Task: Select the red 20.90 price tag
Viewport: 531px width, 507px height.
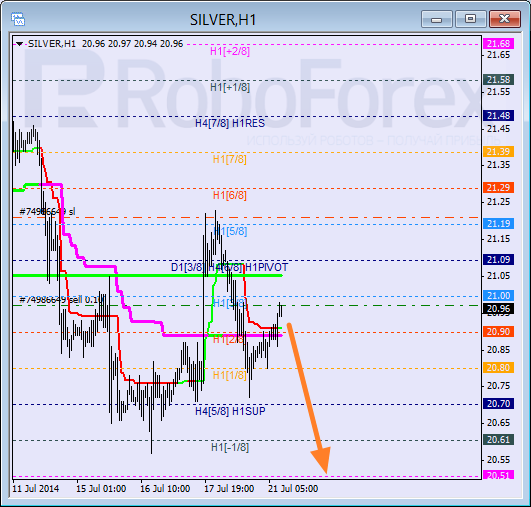Action: pyautogui.click(x=498, y=332)
